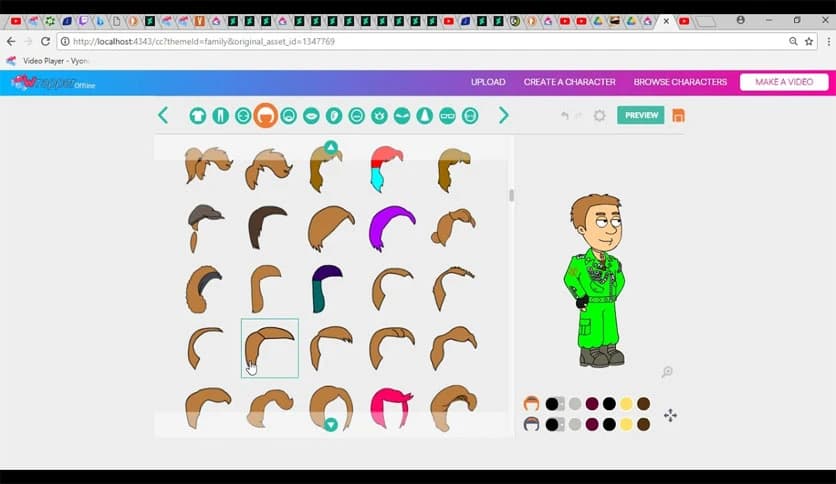Open the Browse Characters menu item

pos(680,82)
